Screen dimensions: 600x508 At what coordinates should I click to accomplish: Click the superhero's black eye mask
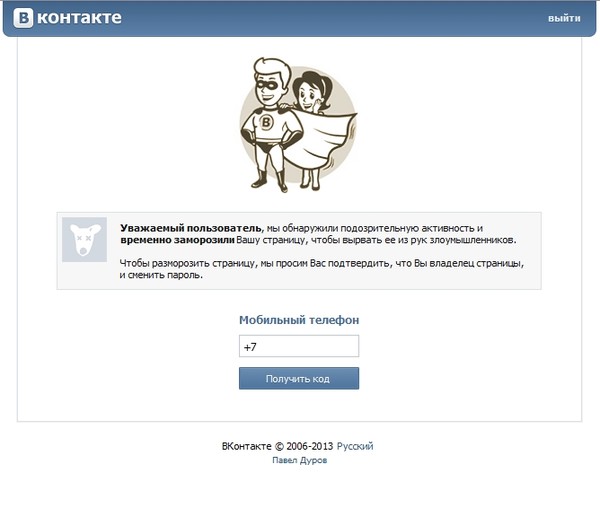pyautogui.click(x=271, y=84)
